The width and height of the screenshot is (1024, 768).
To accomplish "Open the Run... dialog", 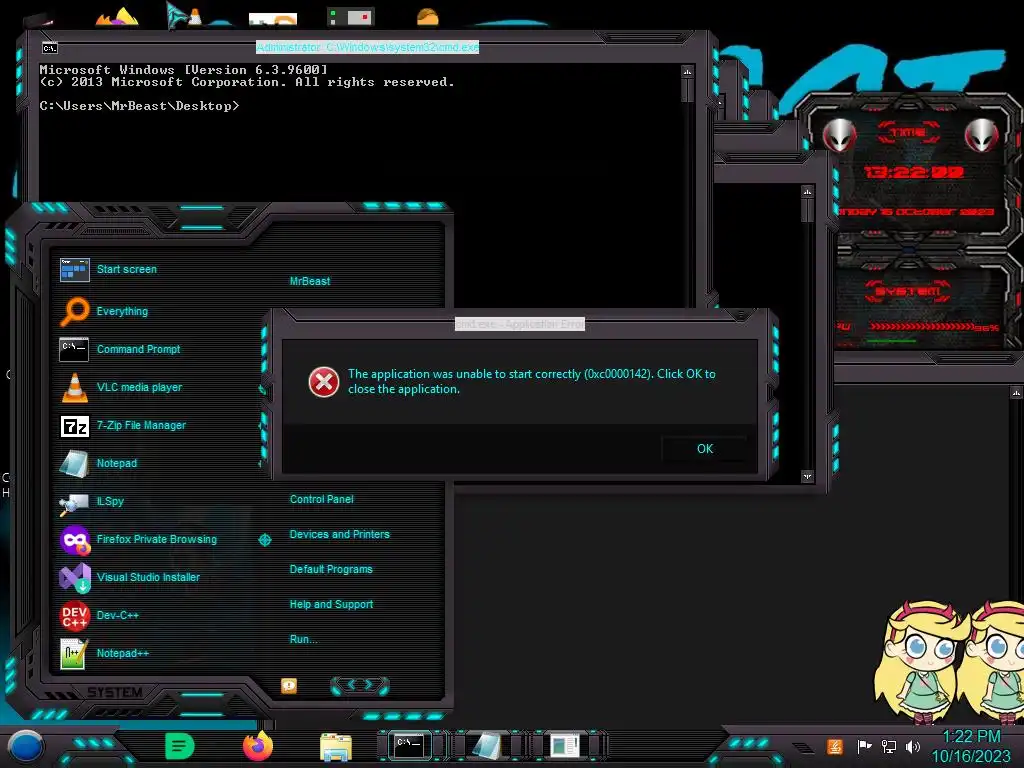I will tap(303, 639).
